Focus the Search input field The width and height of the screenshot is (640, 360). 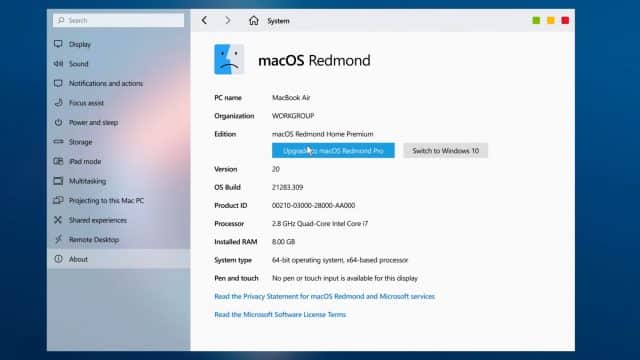[x=118, y=20]
